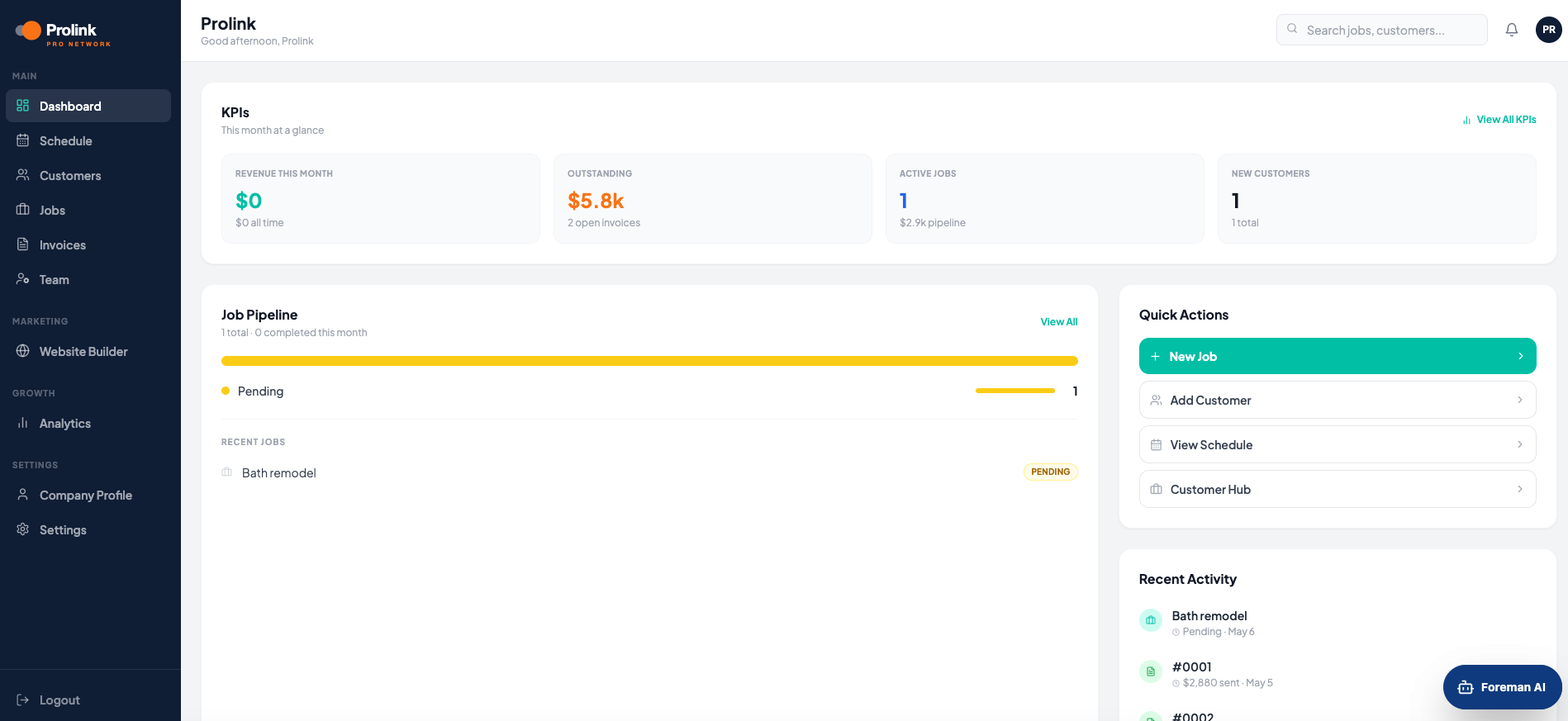This screenshot has width=1568, height=721.
Task: Open notifications bell icon
Action: [1512, 30]
